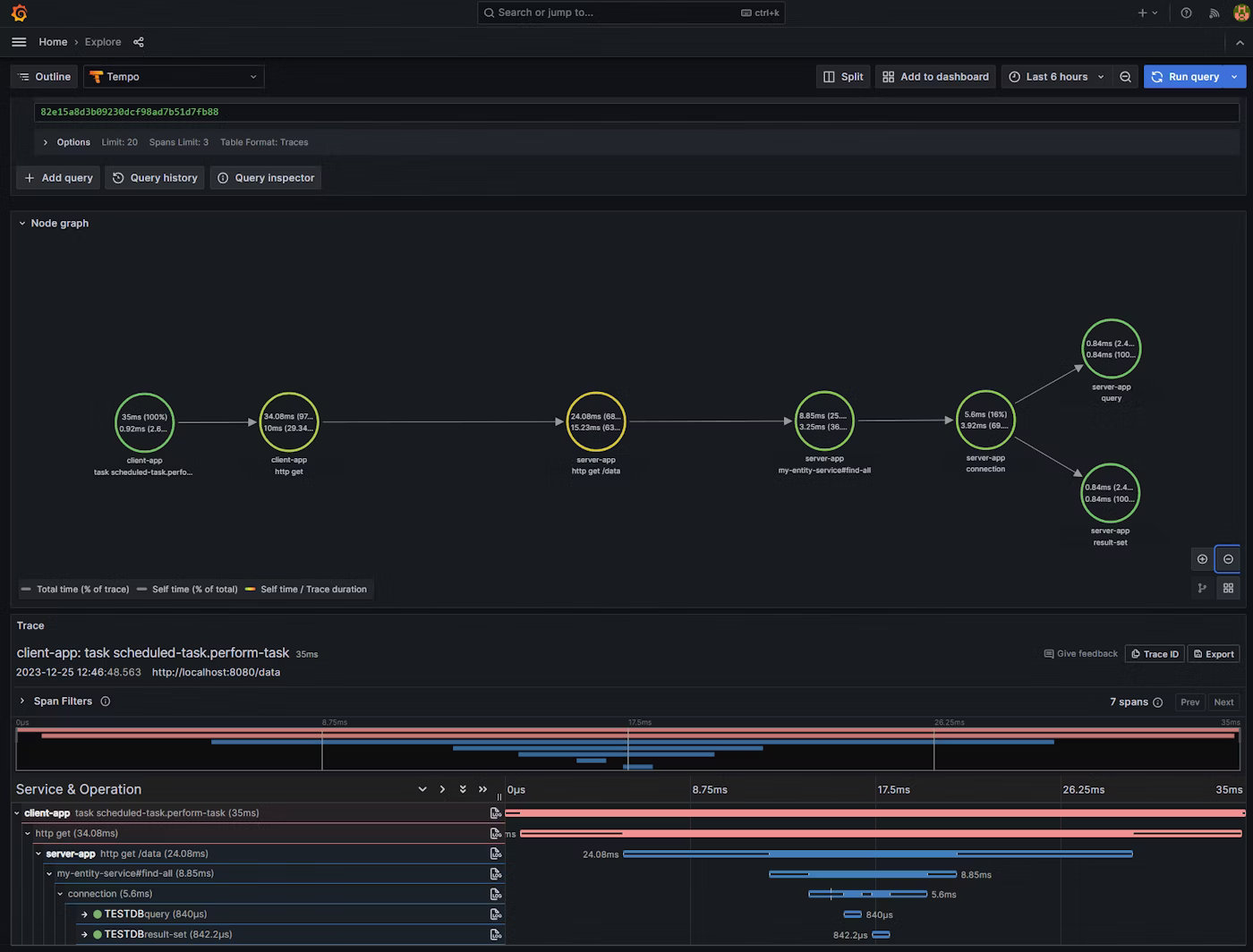
Task: Click the Grafana logo icon
Action: pyautogui.click(x=19, y=13)
